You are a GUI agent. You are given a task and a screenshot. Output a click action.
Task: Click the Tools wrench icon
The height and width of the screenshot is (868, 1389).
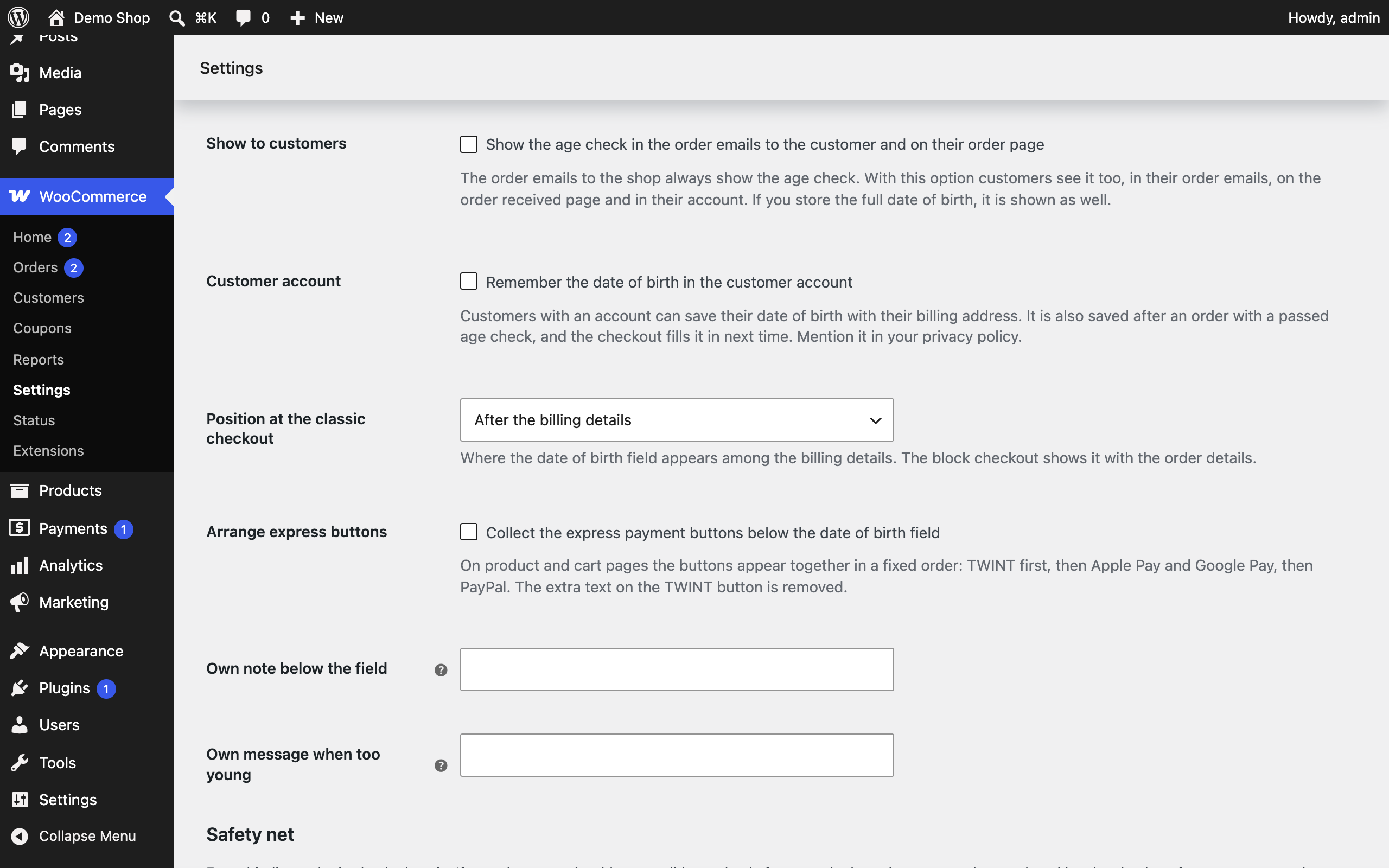(x=20, y=762)
